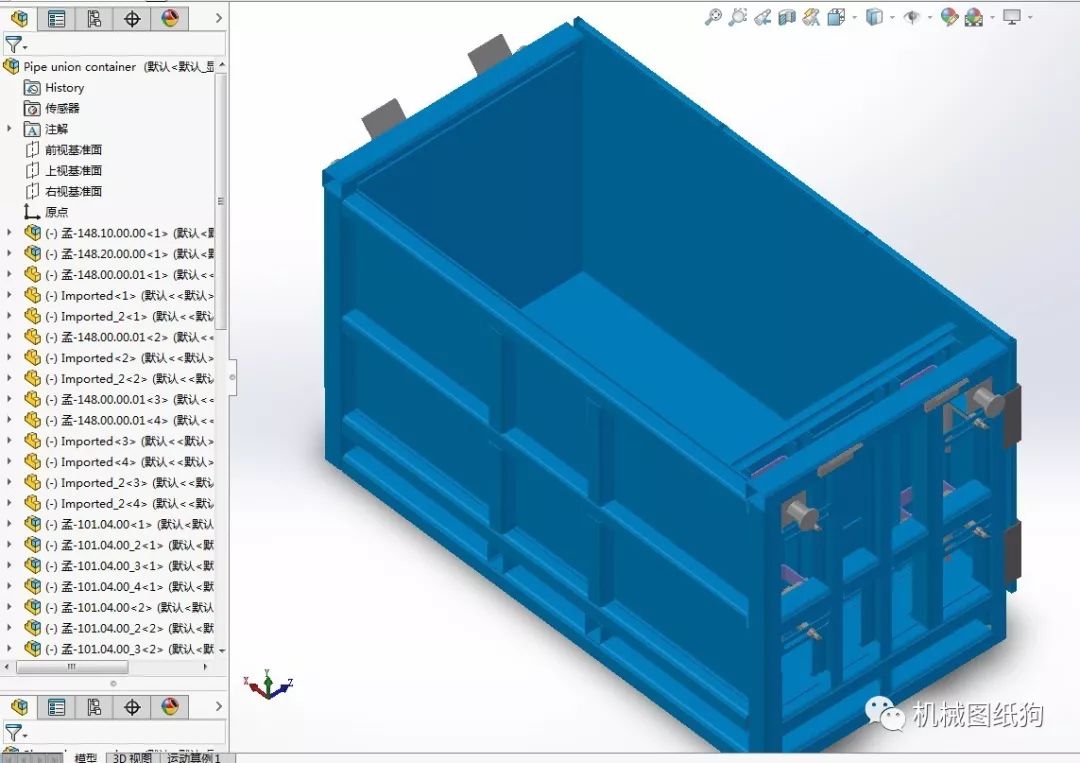Switch to the 运动算例 1 tab
This screenshot has width=1080, height=763.
(195, 757)
